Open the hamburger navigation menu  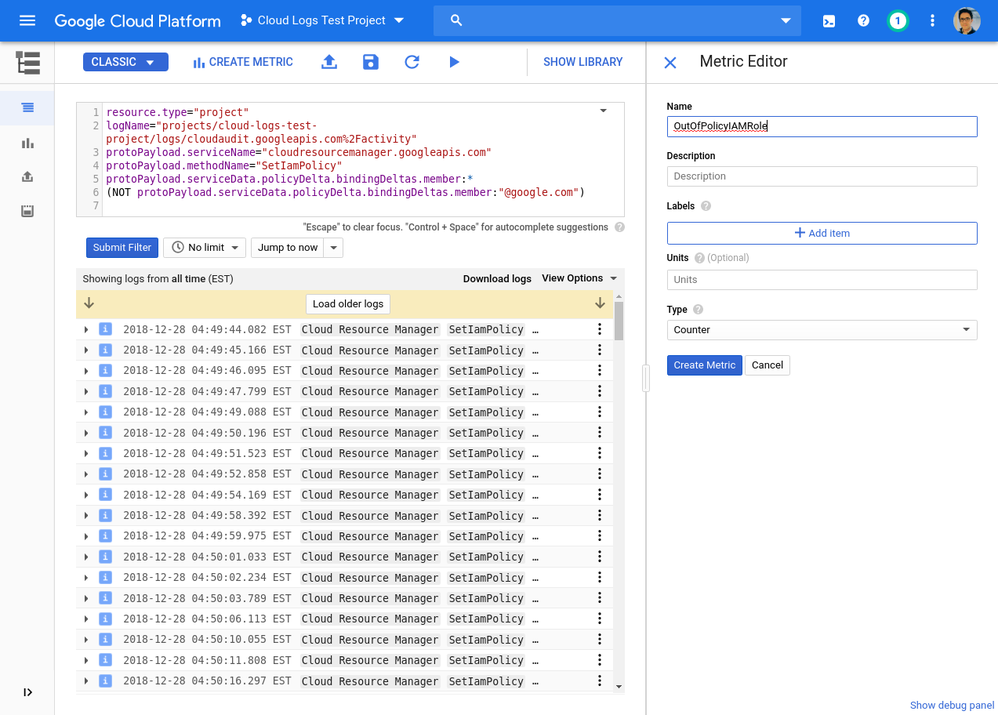pyautogui.click(x=27, y=20)
